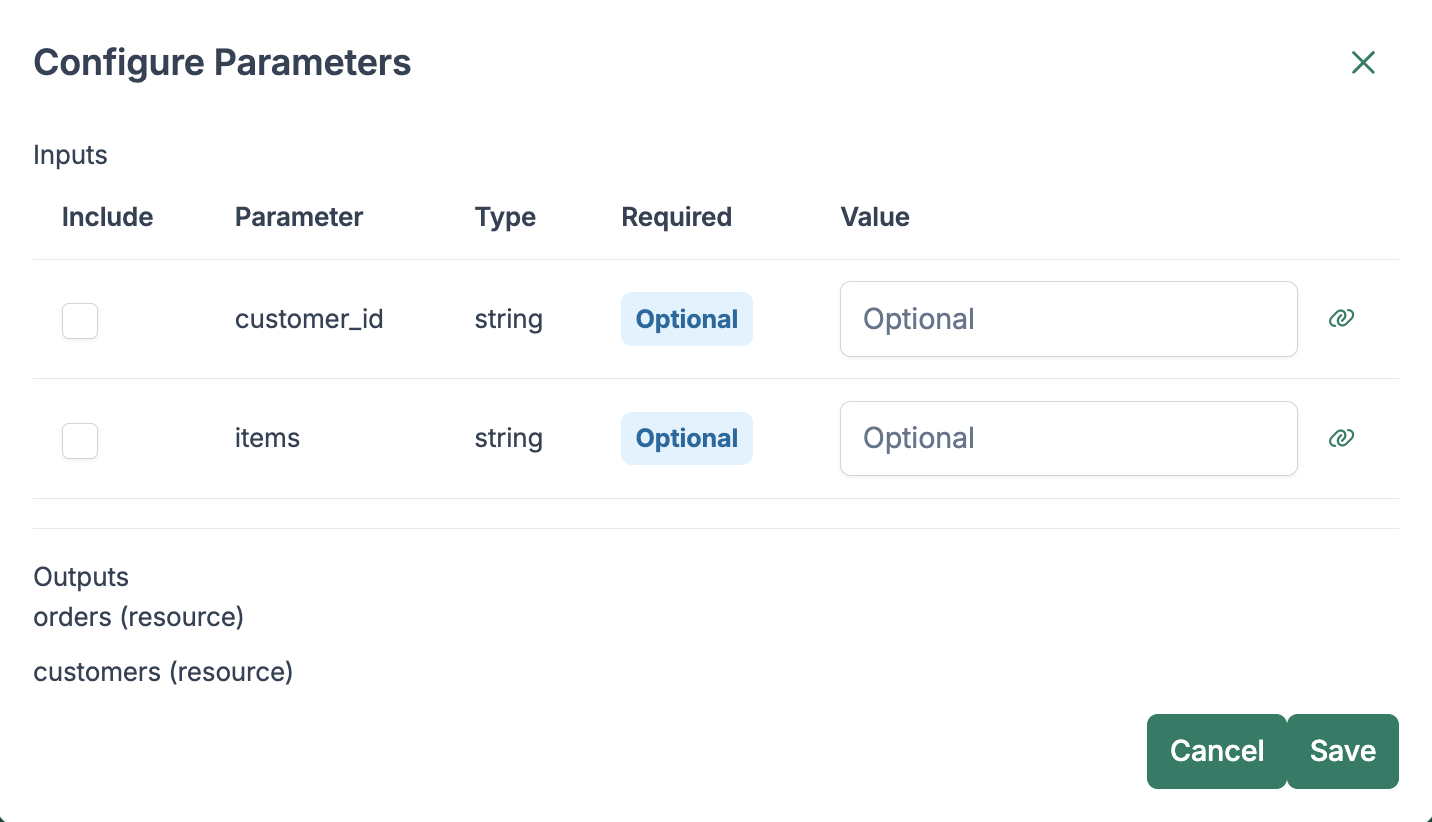Viewport: 1432px width, 822px height.
Task: Click the link icon for items
Action: [x=1341, y=438]
